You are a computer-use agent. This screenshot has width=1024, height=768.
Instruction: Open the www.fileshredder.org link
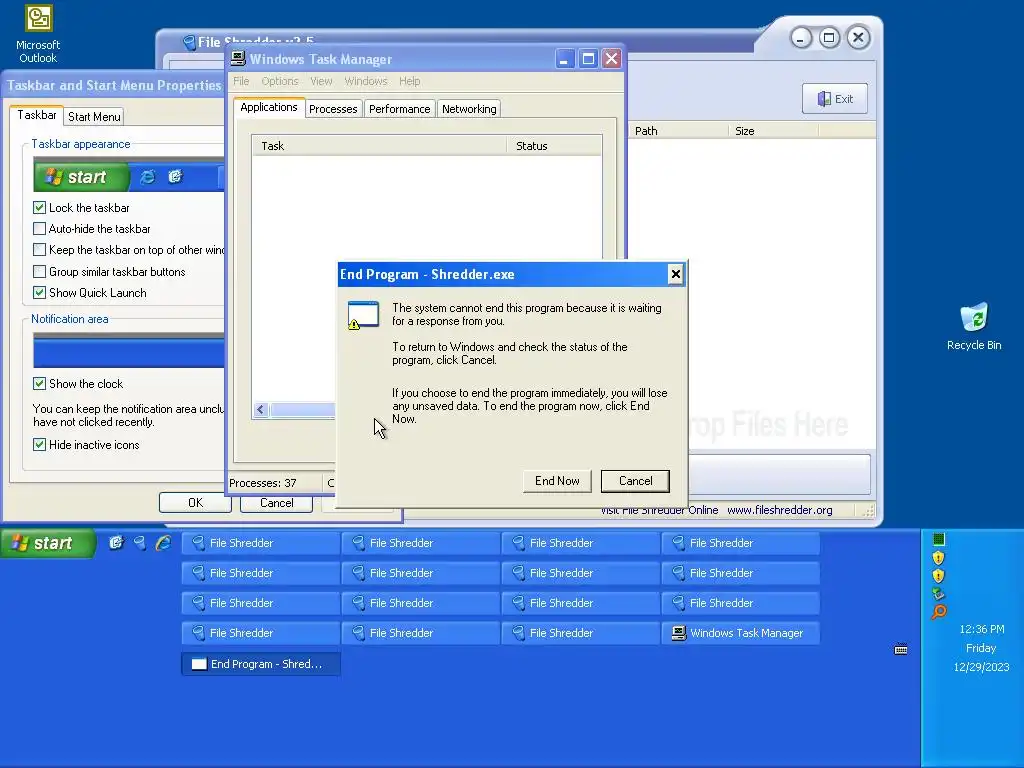(x=780, y=510)
